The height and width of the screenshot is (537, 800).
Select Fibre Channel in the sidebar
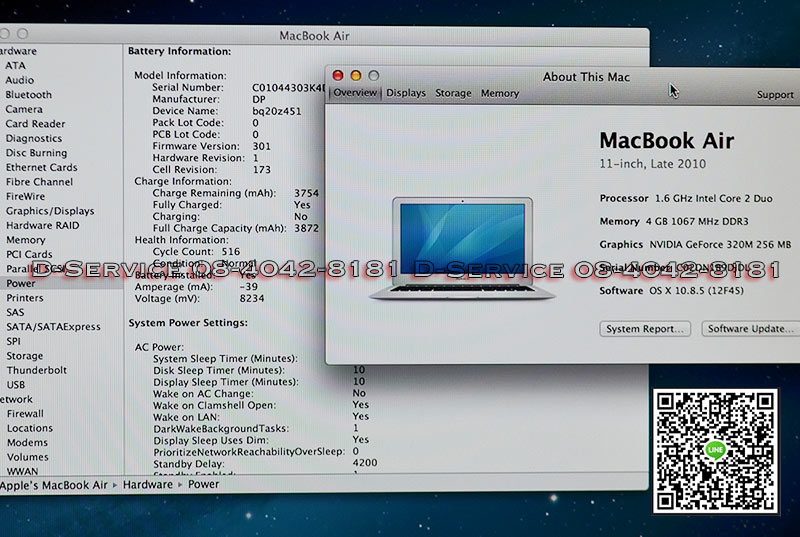pyautogui.click(x=39, y=182)
